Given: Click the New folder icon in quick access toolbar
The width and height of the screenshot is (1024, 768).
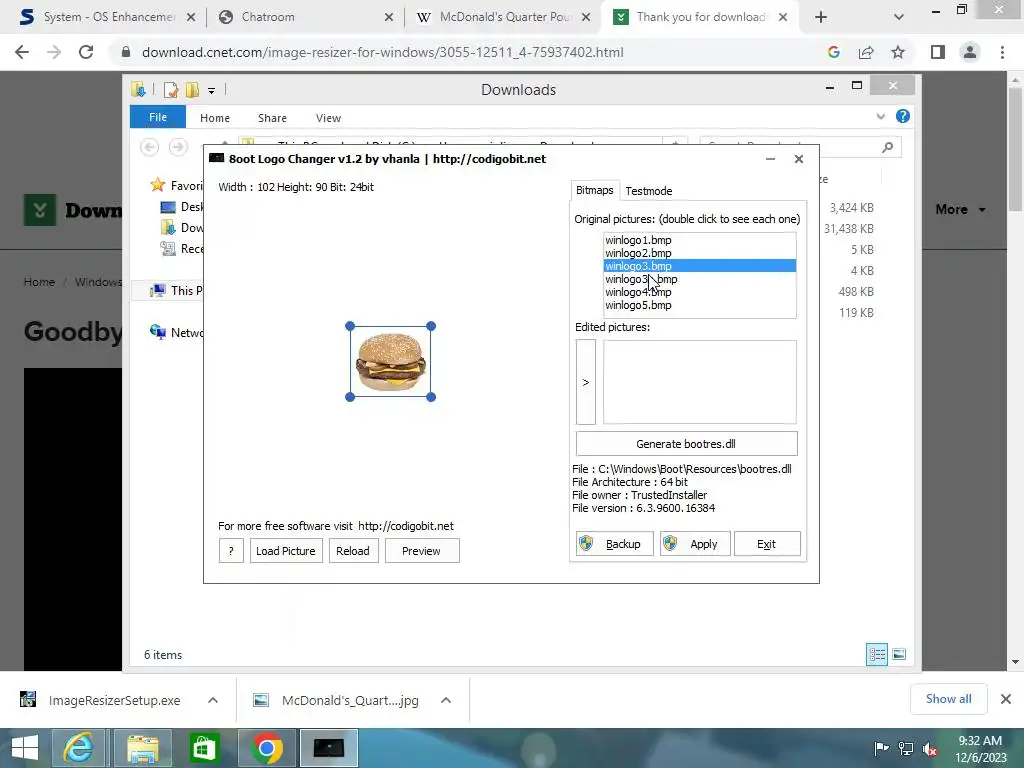Looking at the screenshot, I should pyautogui.click(x=192, y=90).
